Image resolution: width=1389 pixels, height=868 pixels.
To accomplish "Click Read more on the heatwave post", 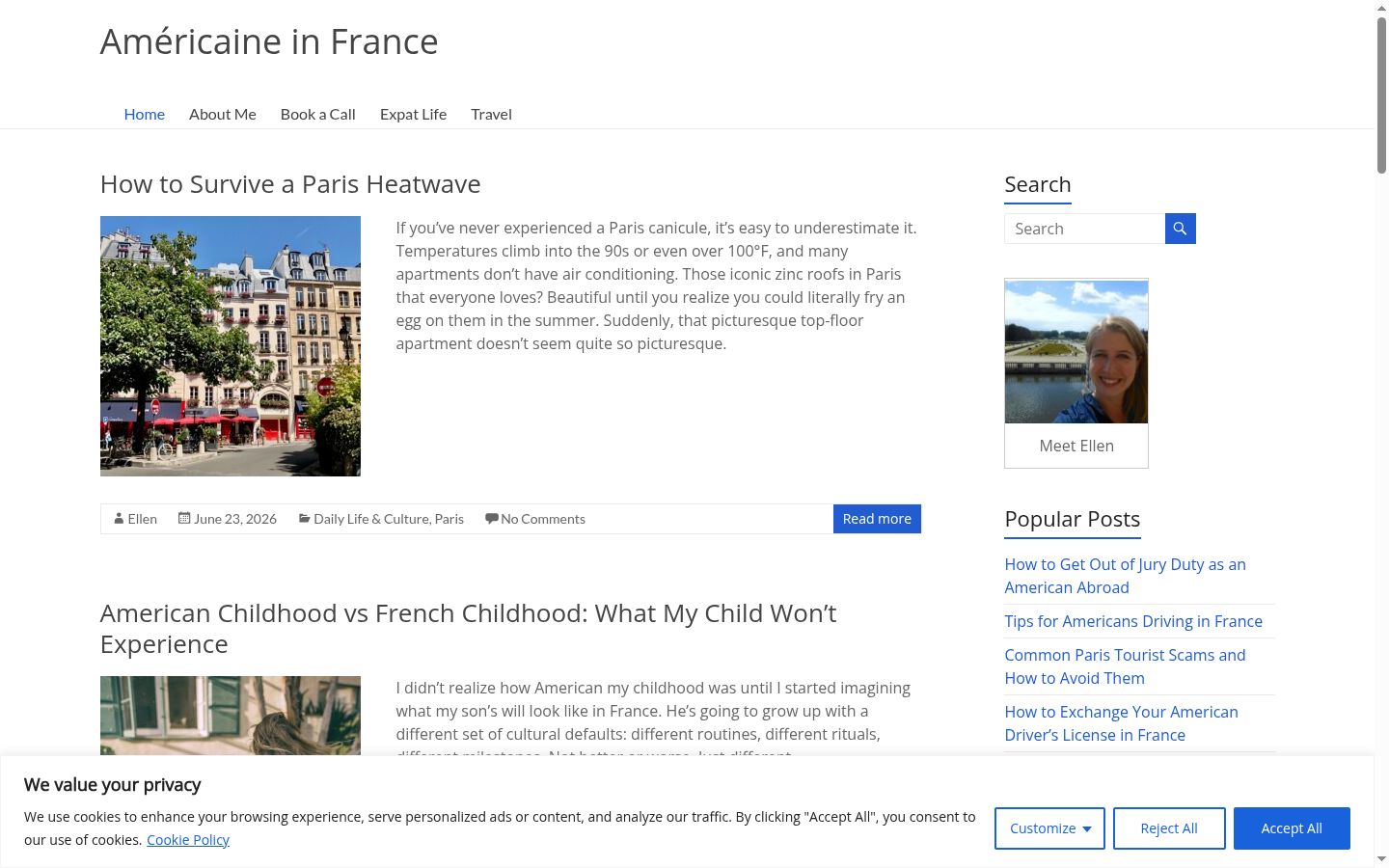I will [877, 519].
